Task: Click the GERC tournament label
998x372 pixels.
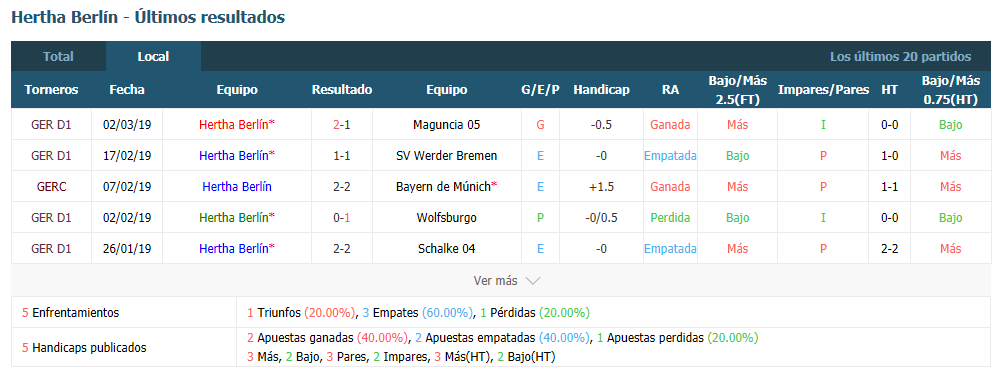Action: point(52,187)
